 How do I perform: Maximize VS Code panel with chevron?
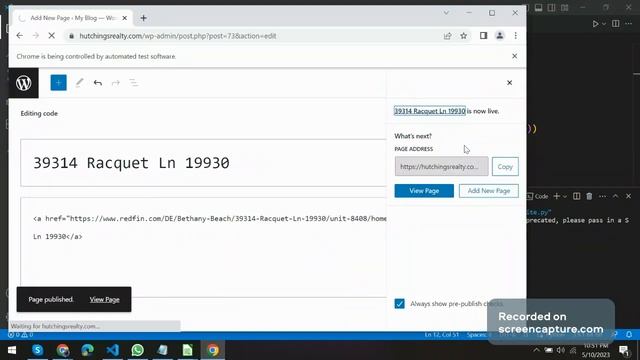pyautogui.click(x=615, y=196)
